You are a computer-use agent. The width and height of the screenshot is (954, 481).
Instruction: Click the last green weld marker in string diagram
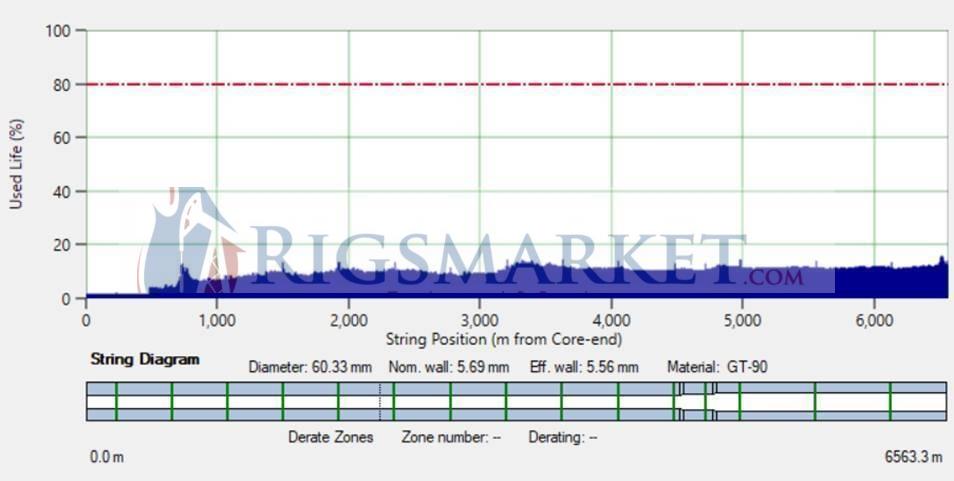click(x=890, y=401)
